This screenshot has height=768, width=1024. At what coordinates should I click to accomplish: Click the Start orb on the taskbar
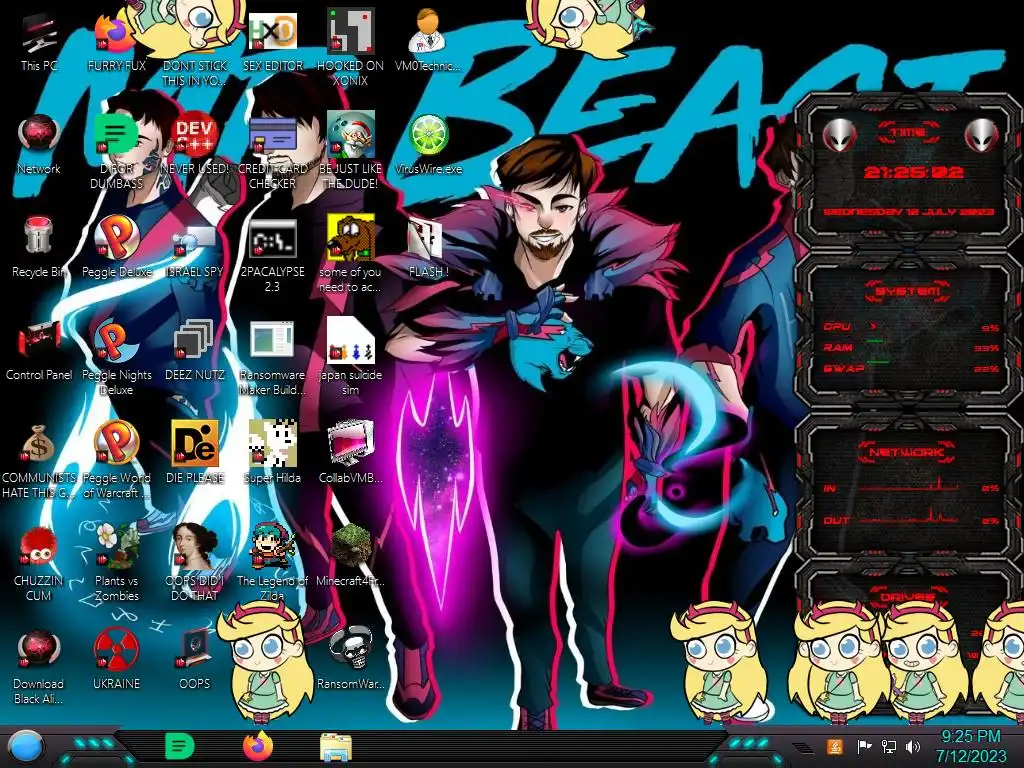point(27,747)
